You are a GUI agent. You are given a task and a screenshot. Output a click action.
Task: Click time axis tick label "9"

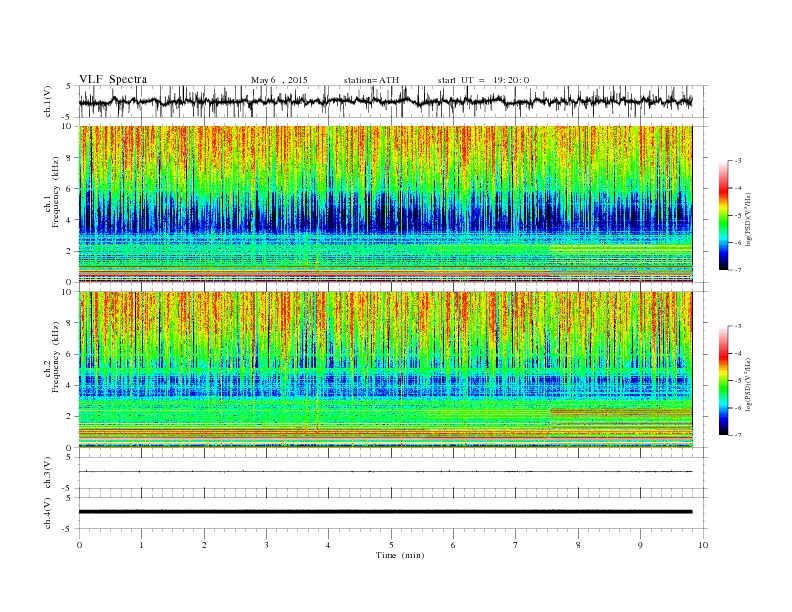(x=640, y=545)
